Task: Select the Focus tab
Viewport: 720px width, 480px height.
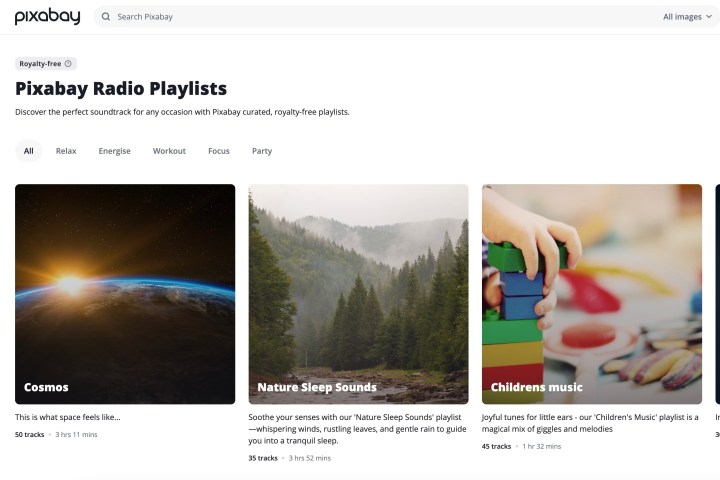Action: point(219,151)
